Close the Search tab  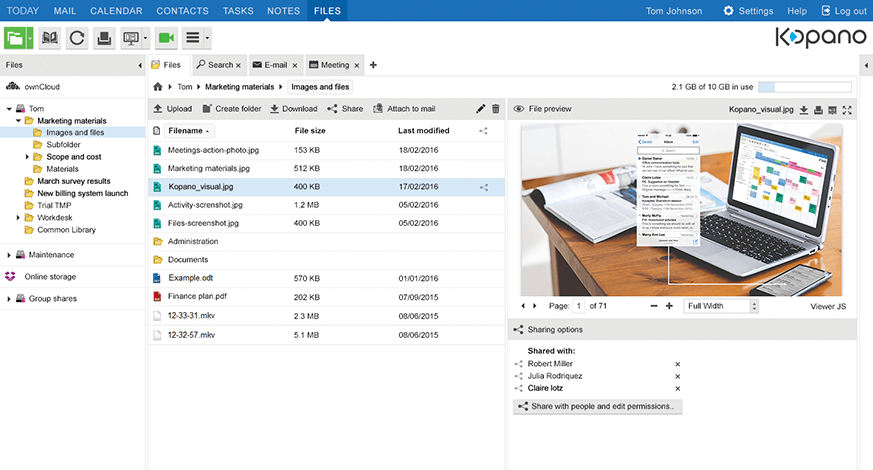[238, 65]
